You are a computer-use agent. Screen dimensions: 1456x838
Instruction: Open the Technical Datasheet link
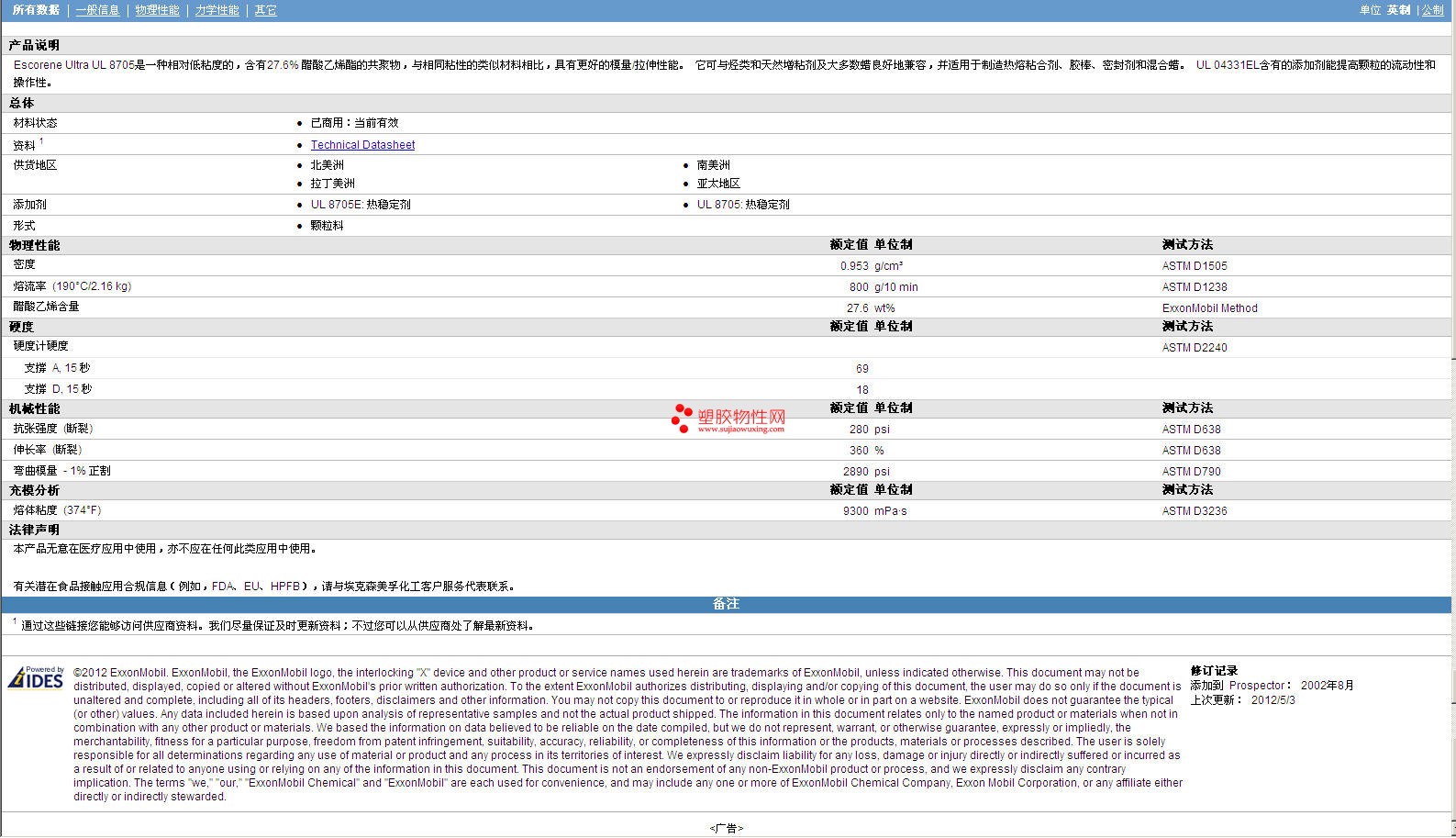(362, 145)
